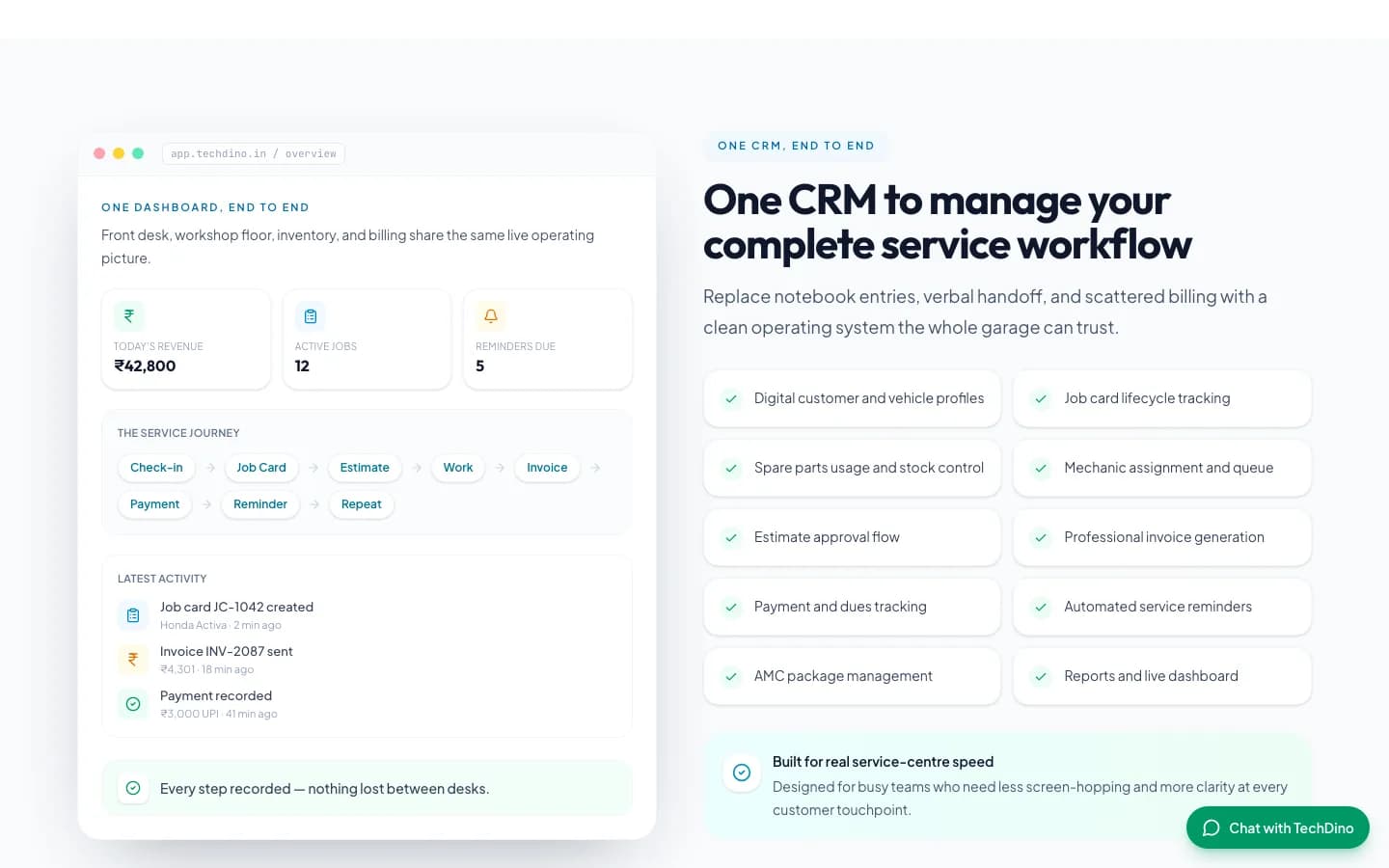Select the Payment journey step
Viewport: 1389px width, 868px height.
(x=154, y=504)
